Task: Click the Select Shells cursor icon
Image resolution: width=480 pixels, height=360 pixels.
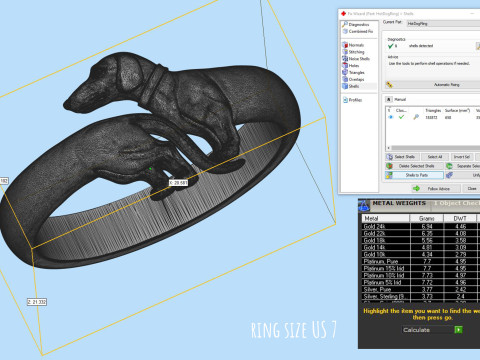Action: pyautogui.click(x=389, y=157)
